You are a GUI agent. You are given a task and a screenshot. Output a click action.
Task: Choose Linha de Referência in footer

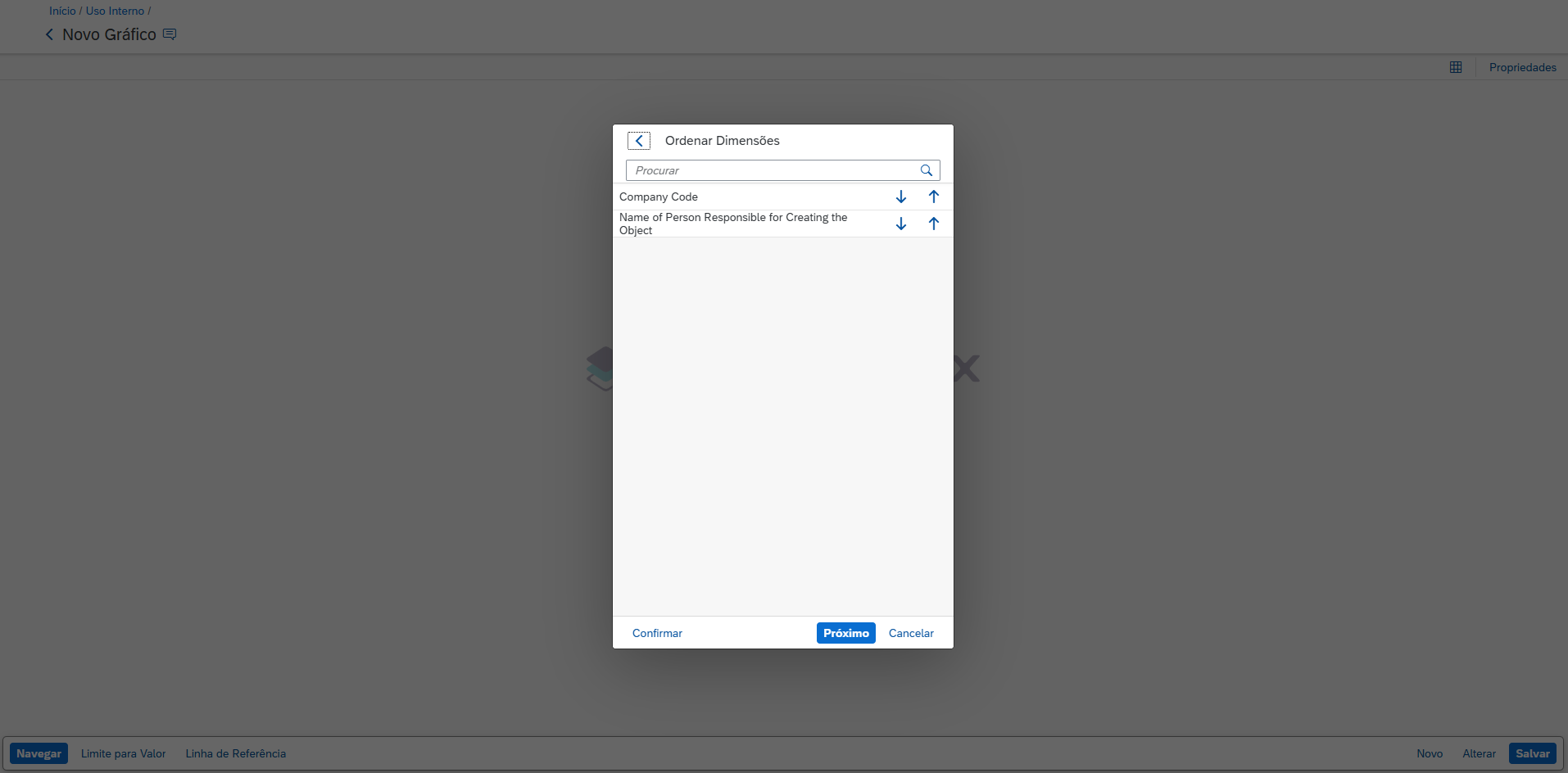(235, 753)
